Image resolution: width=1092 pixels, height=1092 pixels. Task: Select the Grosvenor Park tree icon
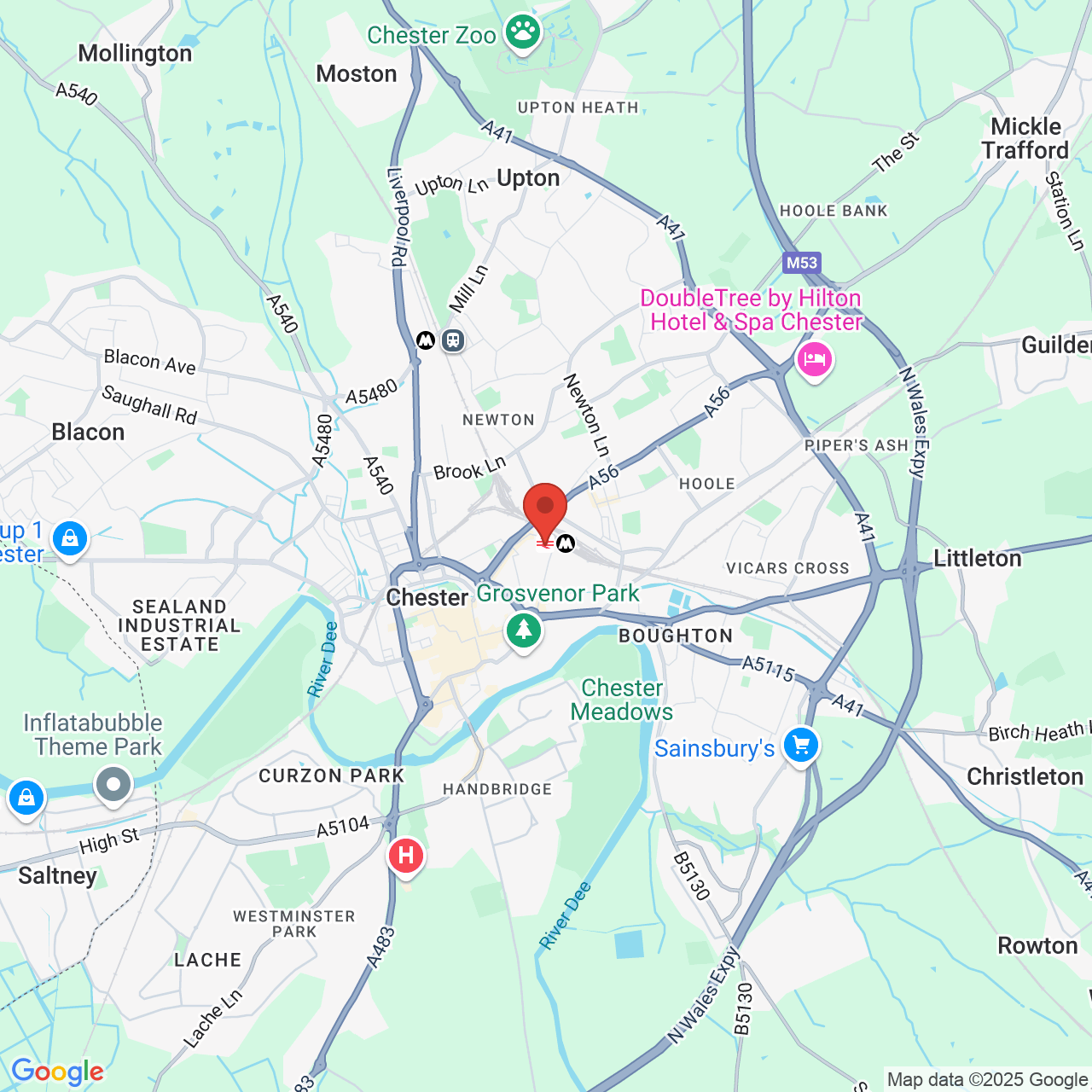coord(524,632)
